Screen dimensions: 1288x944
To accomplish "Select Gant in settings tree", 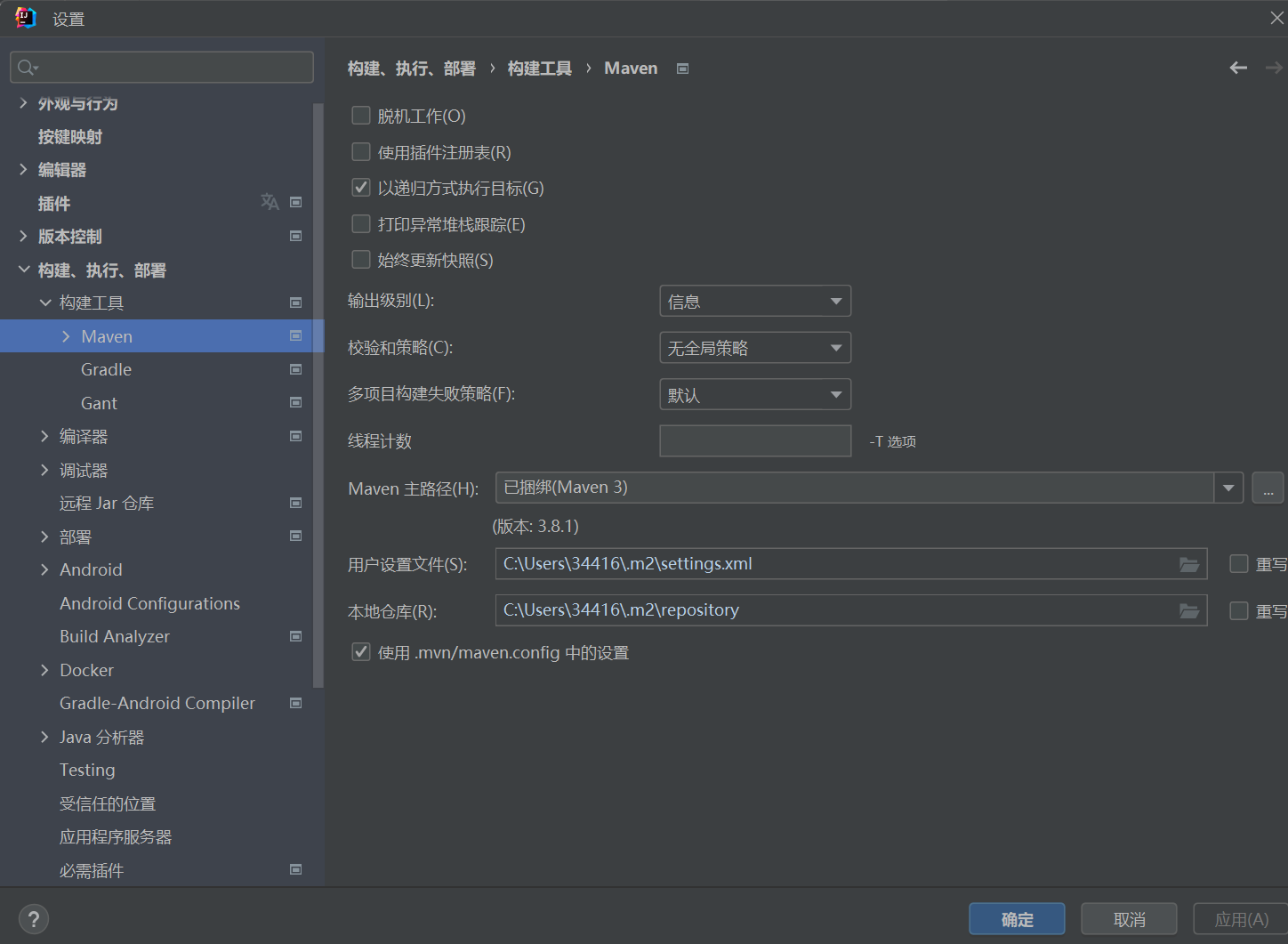I will (99, 403).
